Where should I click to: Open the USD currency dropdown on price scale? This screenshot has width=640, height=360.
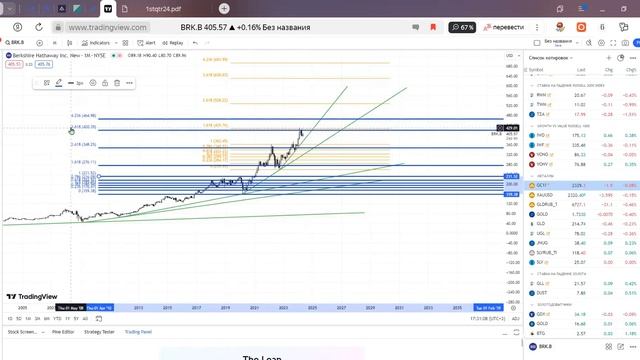point(513,56)
